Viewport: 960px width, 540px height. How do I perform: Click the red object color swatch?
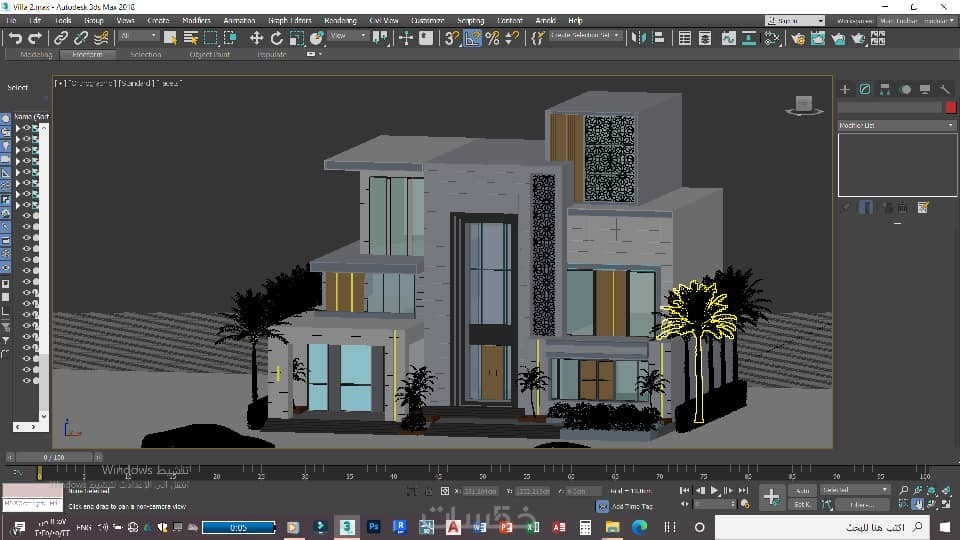tap(950, 107)
